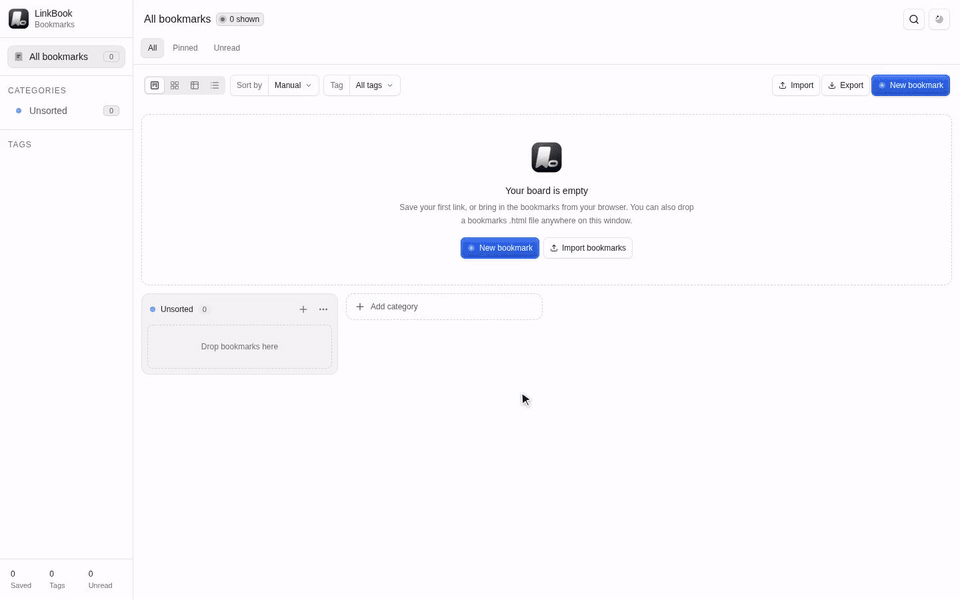Click the 0 shown badge
This screenshot has width=960, height=600.
tap(240, 19)
